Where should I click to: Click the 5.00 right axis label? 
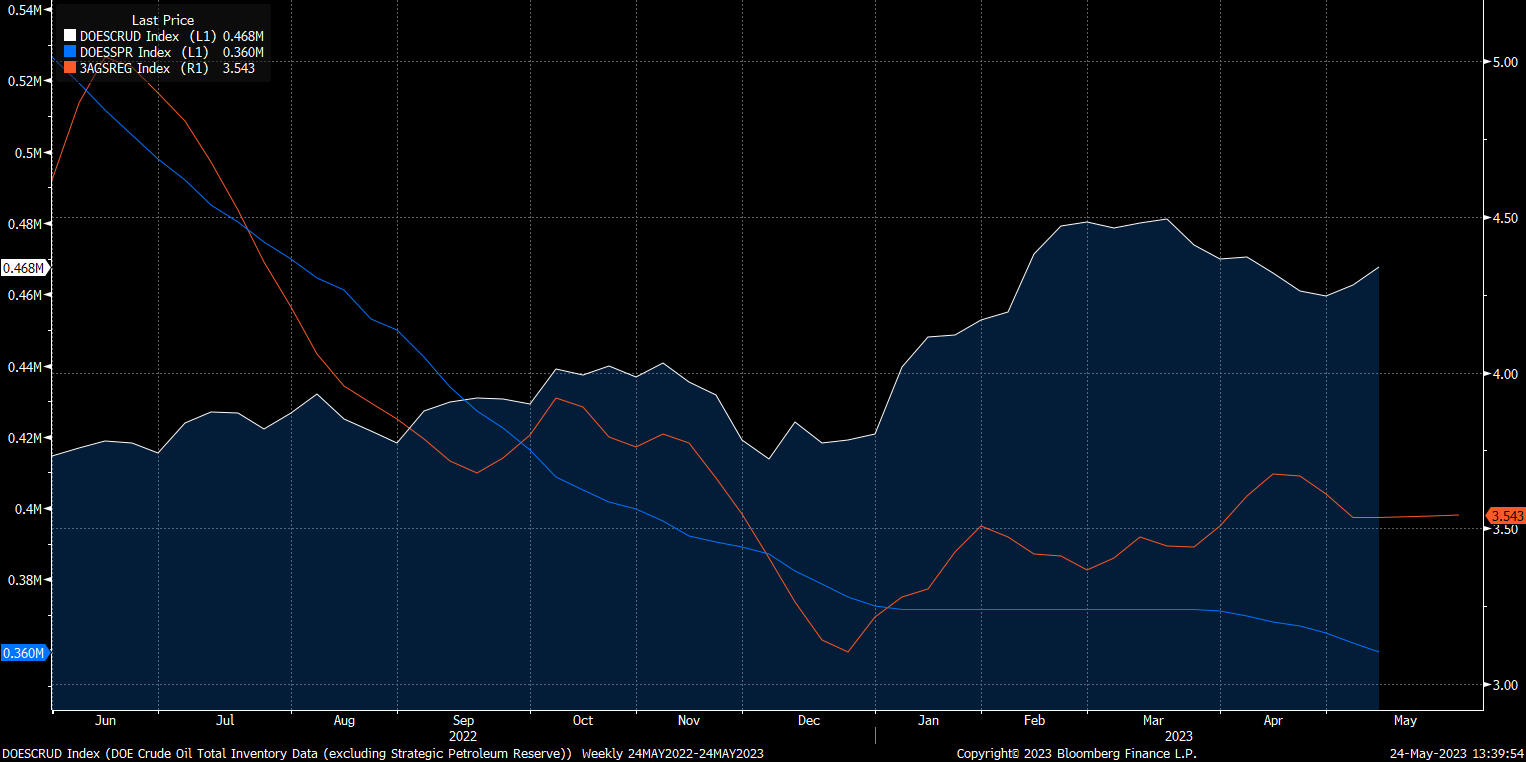1505,62
